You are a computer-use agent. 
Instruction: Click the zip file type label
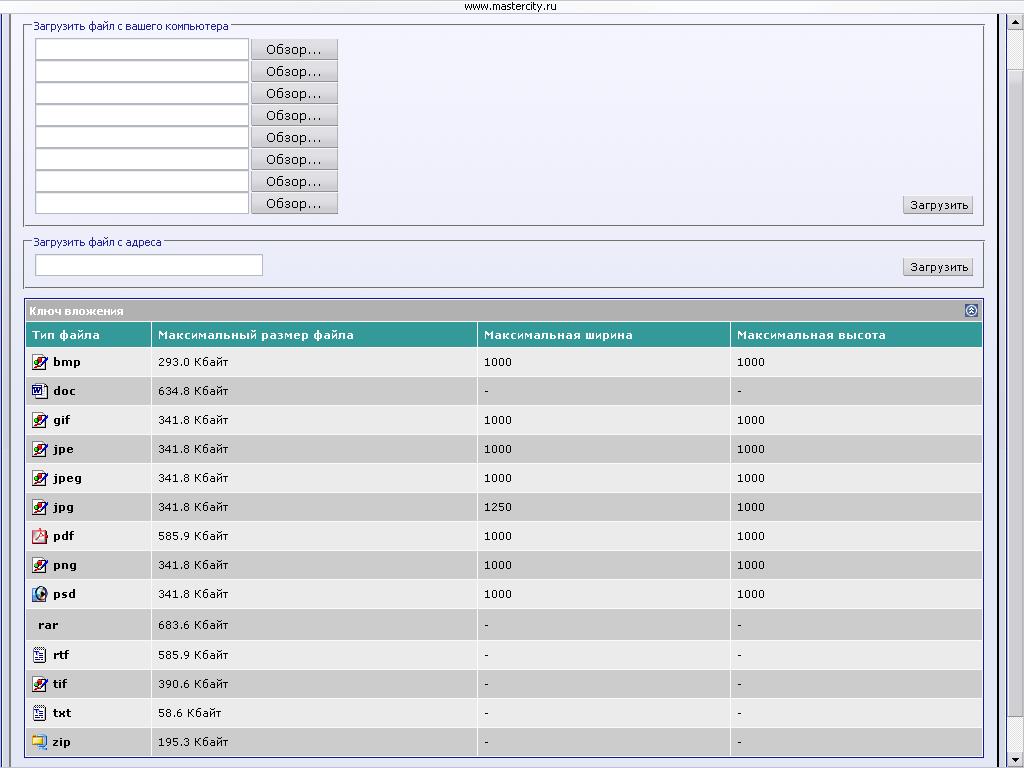point(61,743)
